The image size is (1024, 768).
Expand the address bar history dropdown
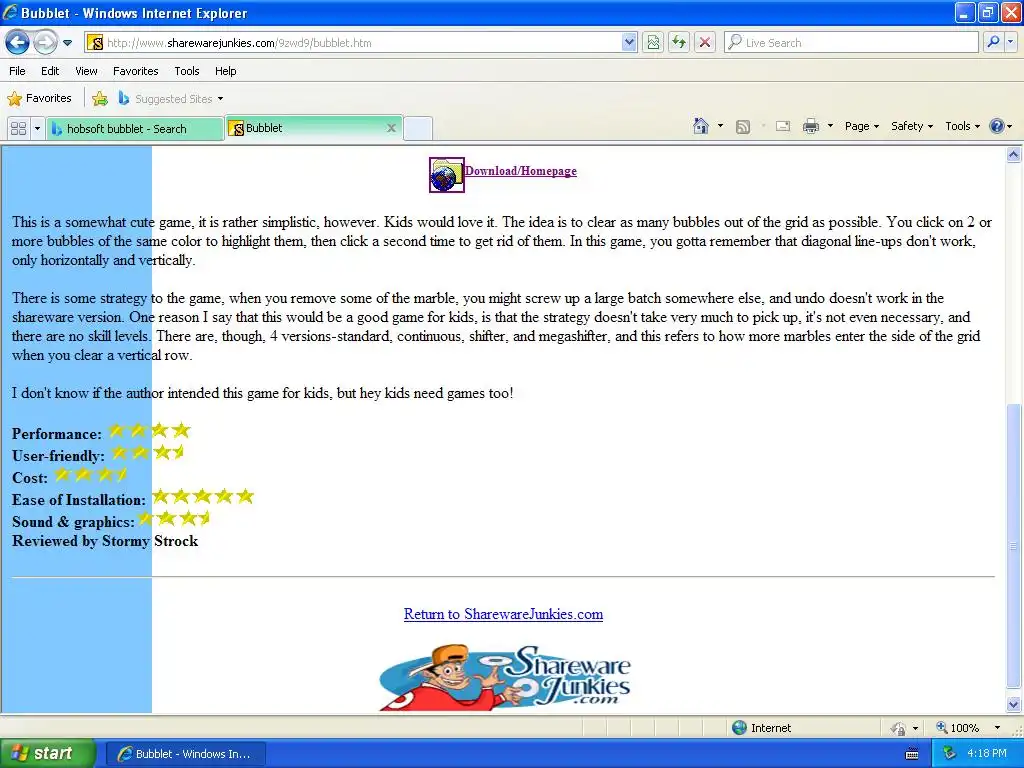(x=629, y=43)
